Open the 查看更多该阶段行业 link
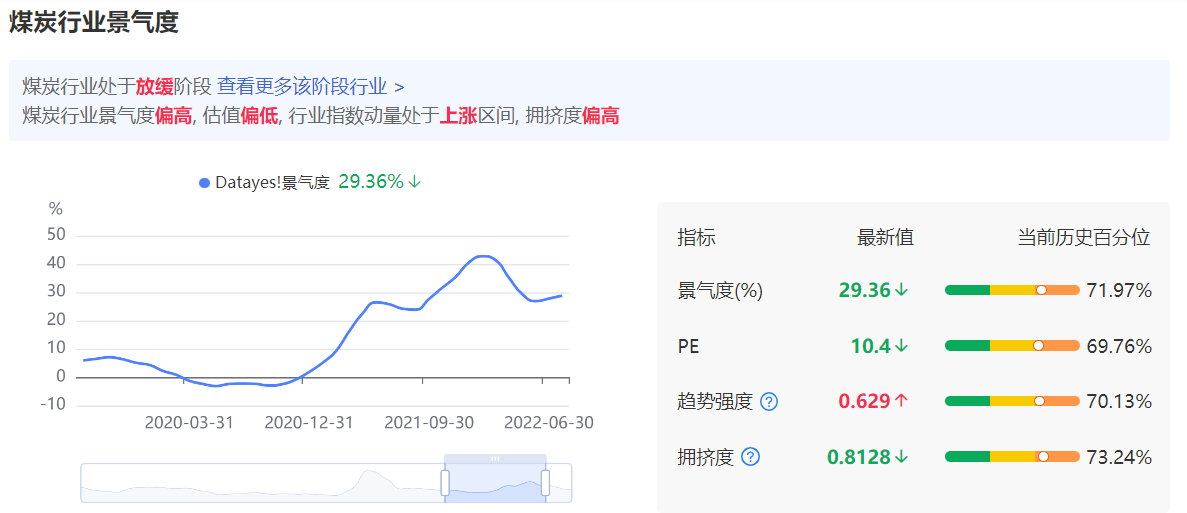 point(302,87)
